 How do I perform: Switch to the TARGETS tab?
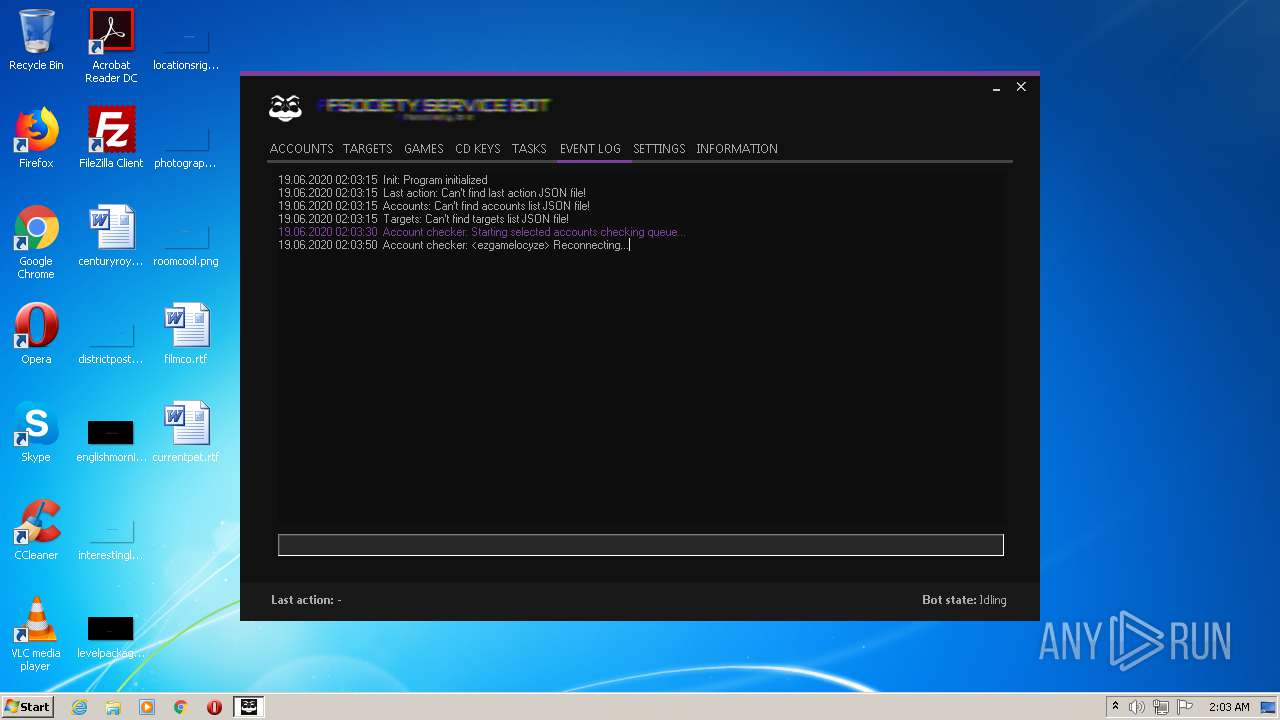[367, 149]
